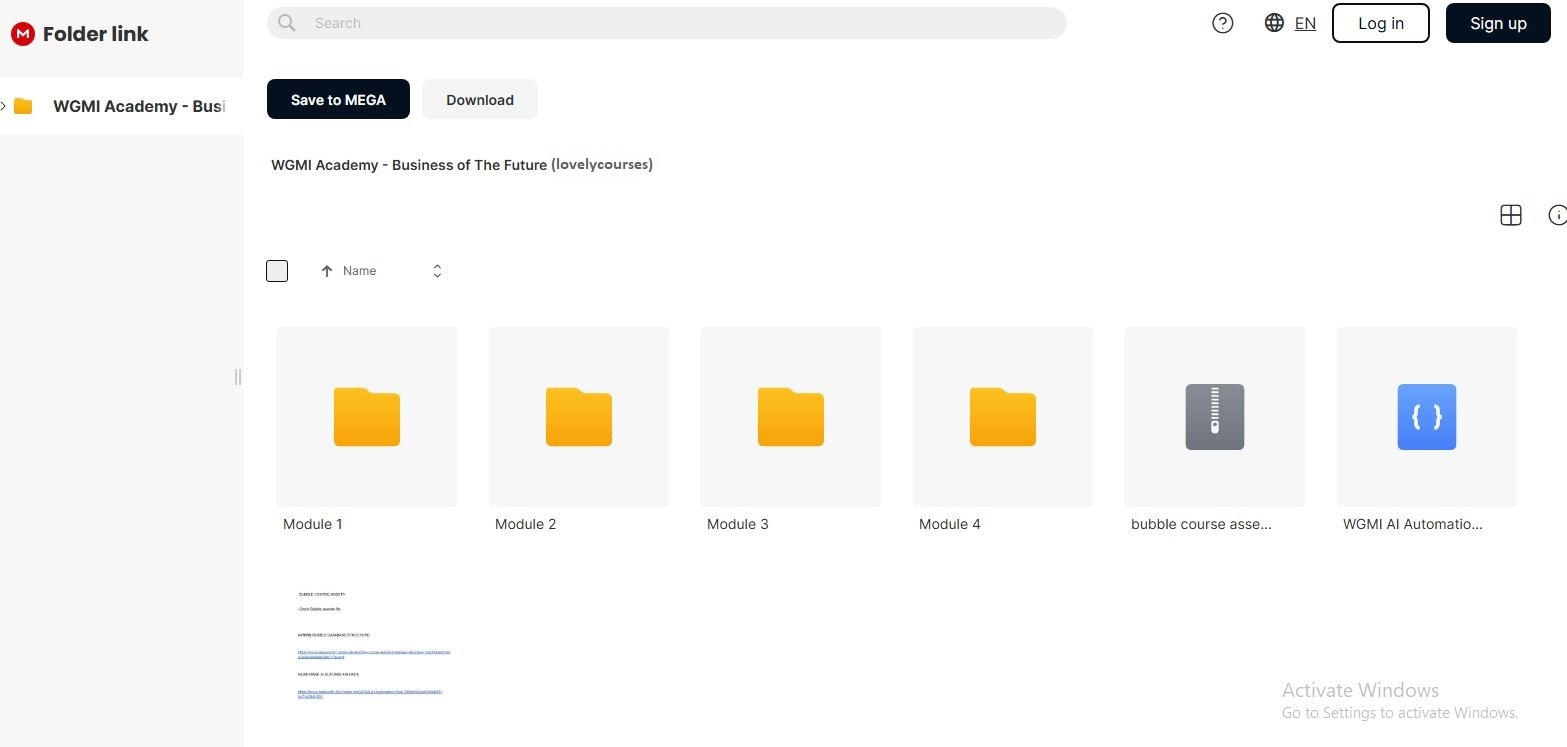Open the Module 3 folder icon
This screenshot has height=747, width=1567.
790,416
